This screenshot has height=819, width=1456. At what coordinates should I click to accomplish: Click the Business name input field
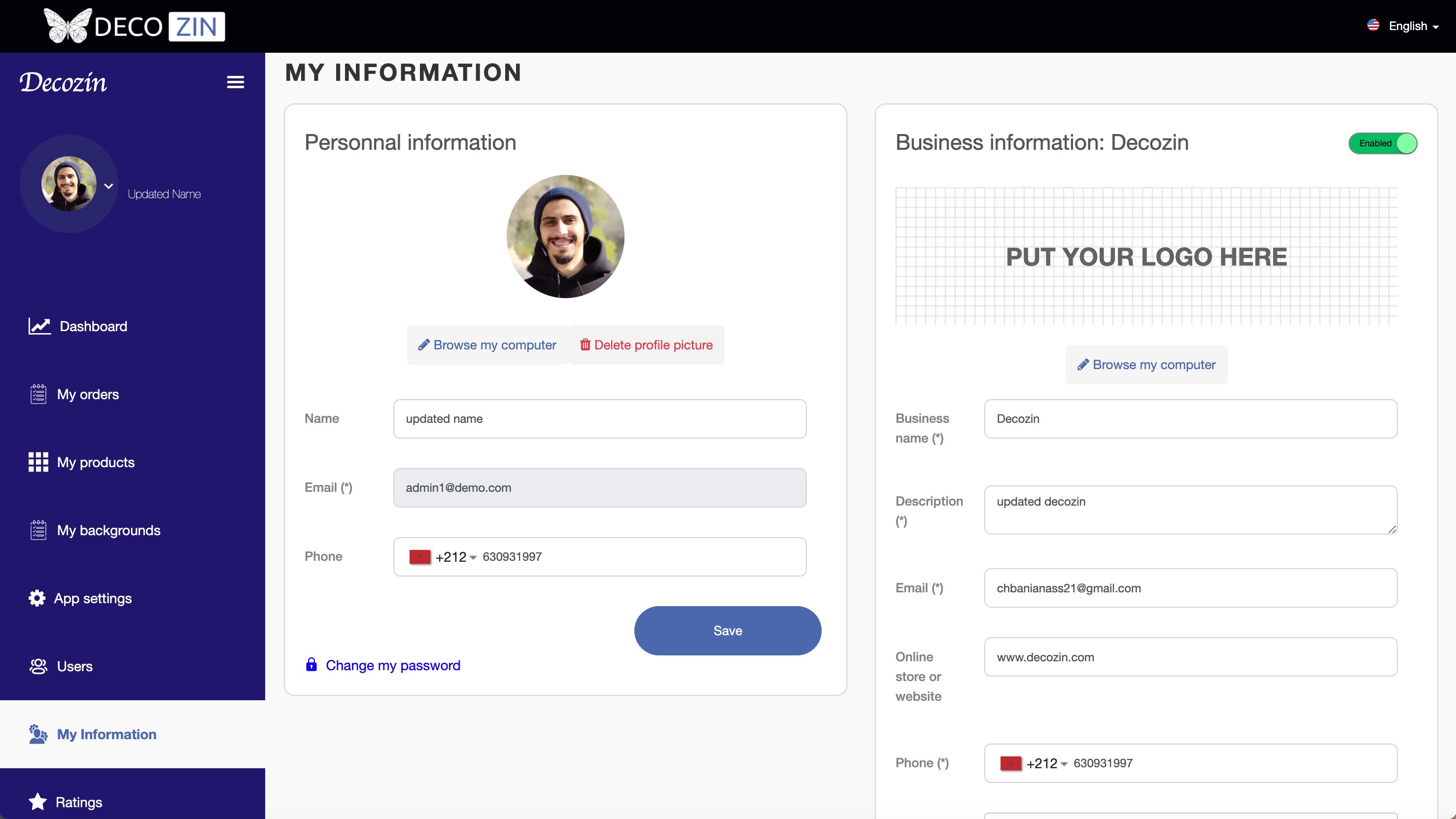tap(1190, 419)
